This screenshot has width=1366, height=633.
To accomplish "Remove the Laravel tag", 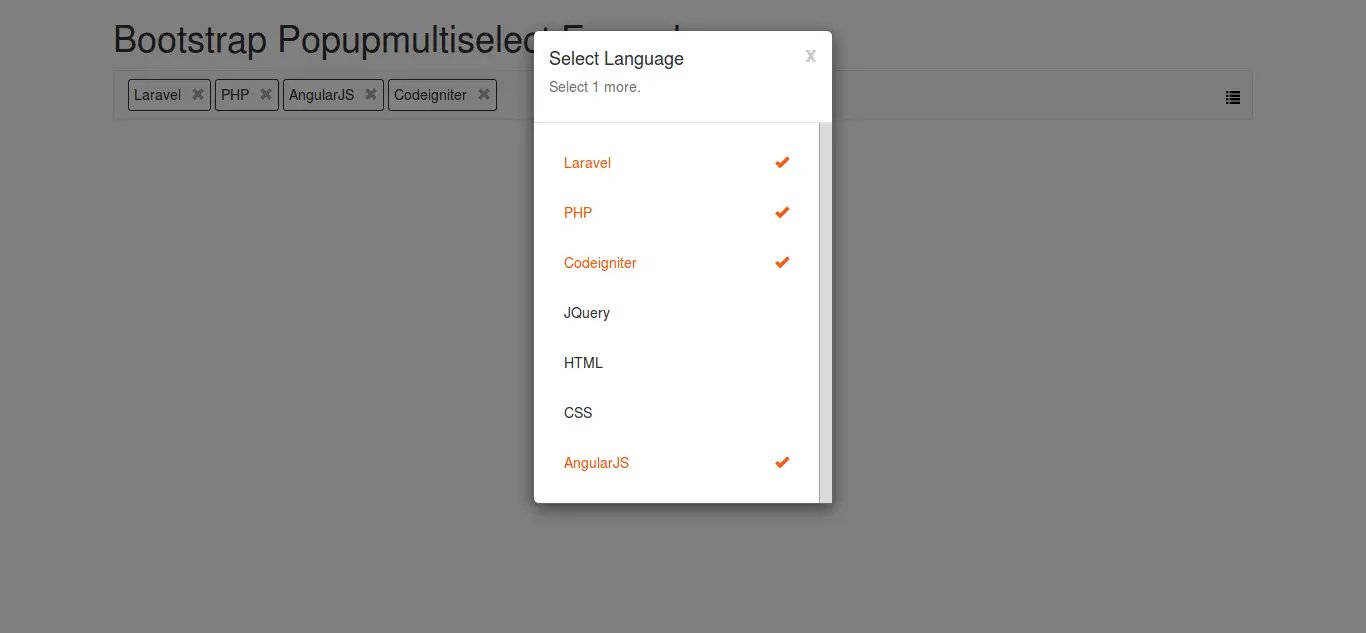I will point(198,94).
